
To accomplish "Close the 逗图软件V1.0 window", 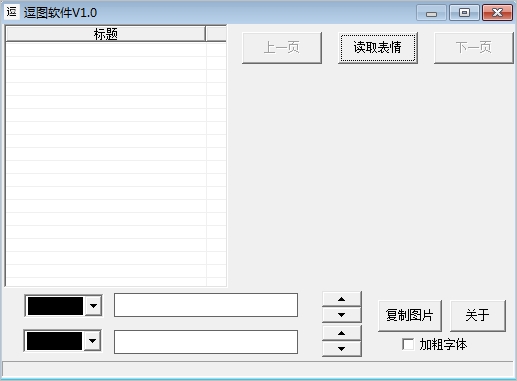I will point(497,13).
